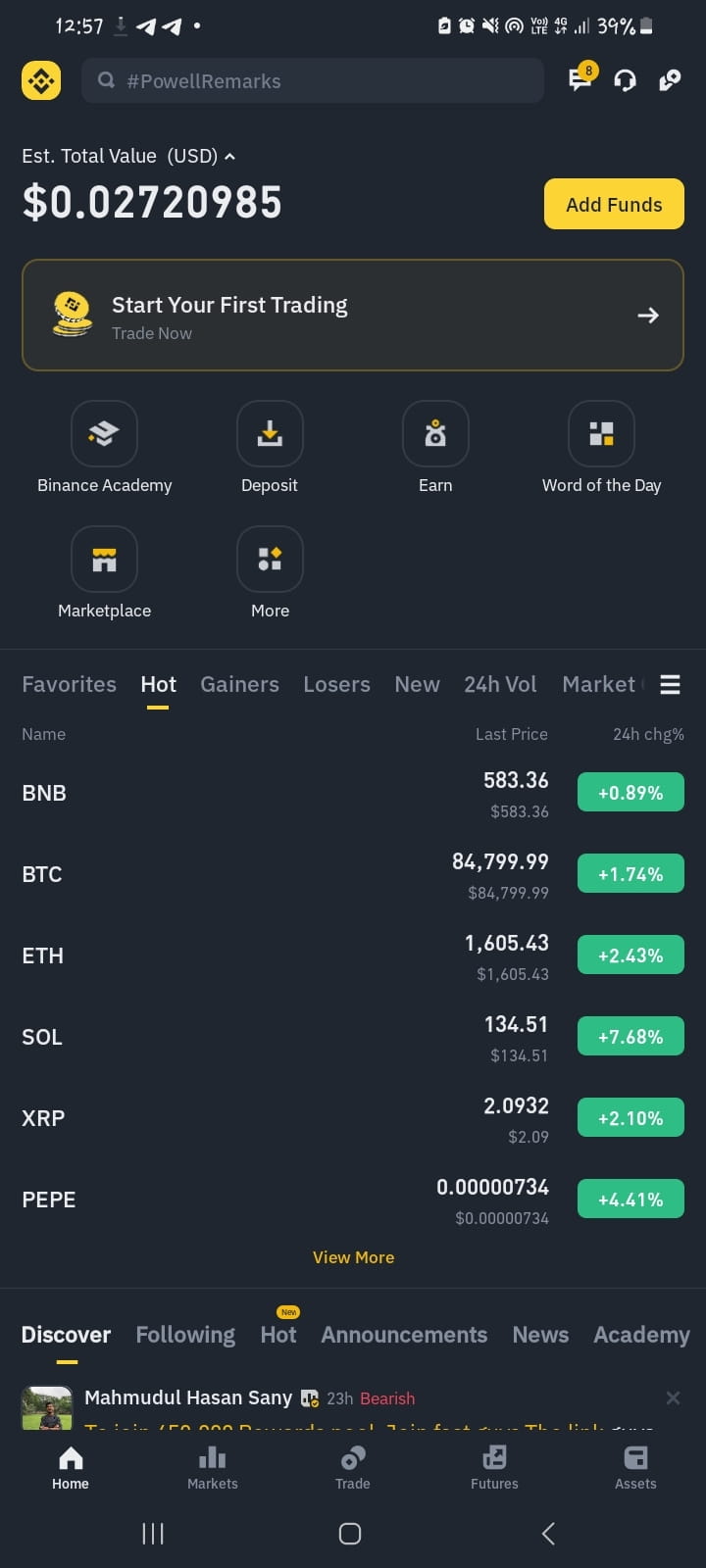Toggle BNB 24h change percentage display
The image size is (706, 1568).
[630, 793]
